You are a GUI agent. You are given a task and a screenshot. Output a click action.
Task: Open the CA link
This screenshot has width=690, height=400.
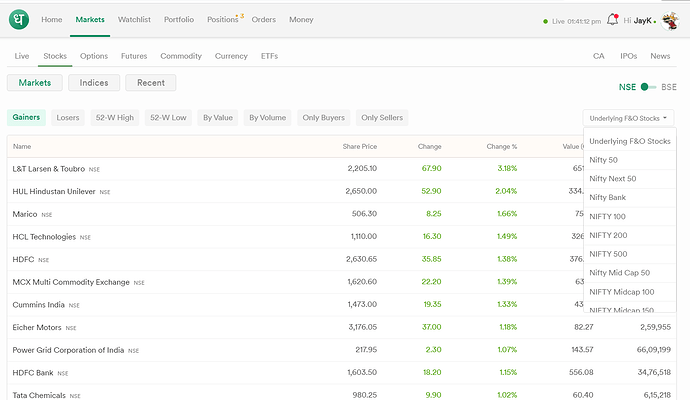598,56
